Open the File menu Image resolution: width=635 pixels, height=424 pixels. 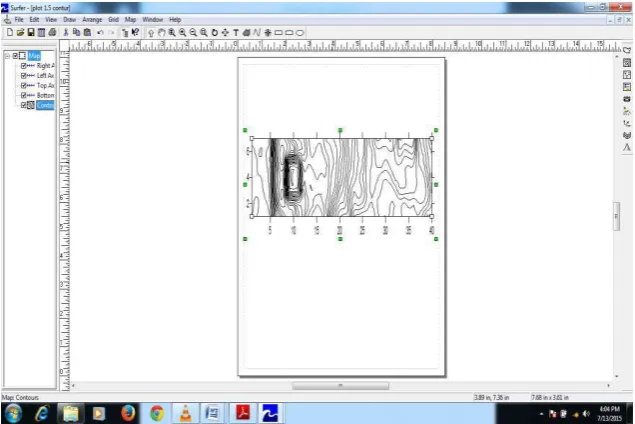pos(19,19)
